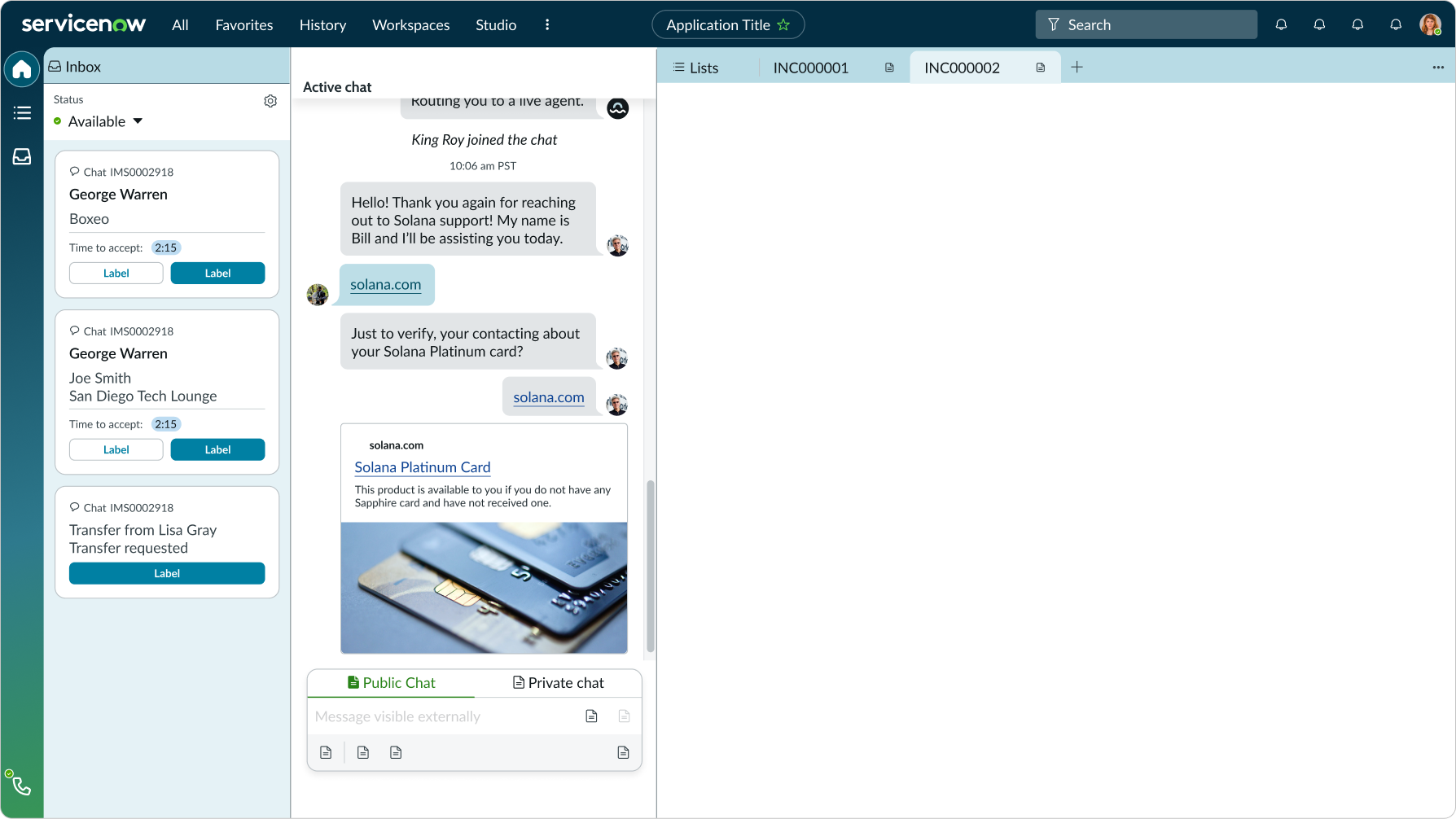Select the Transfer from Lisa Gray text

[x=143, y=530]
